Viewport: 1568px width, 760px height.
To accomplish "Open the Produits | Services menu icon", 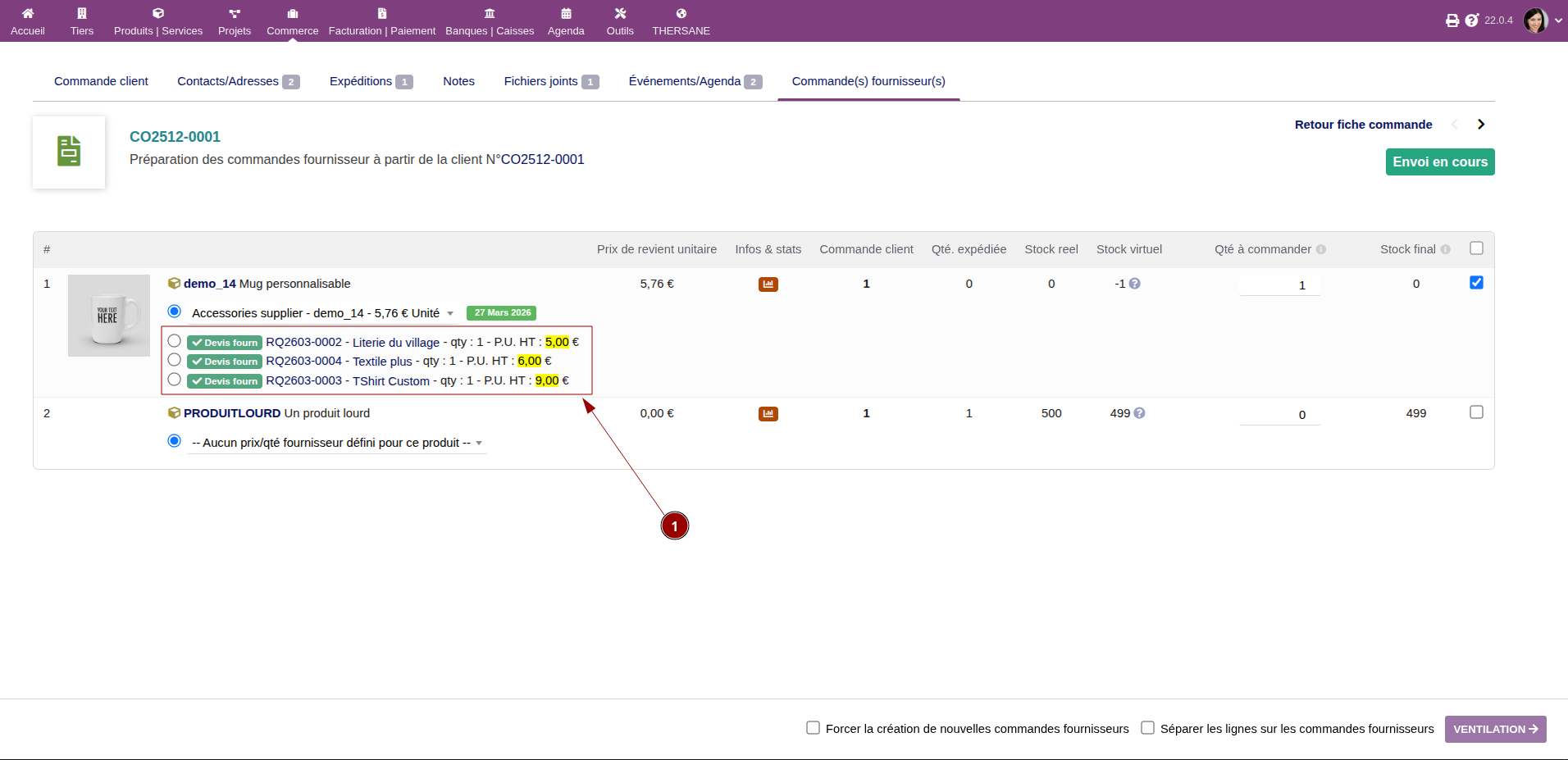I will pyautogui.click(x=158, y=14).
